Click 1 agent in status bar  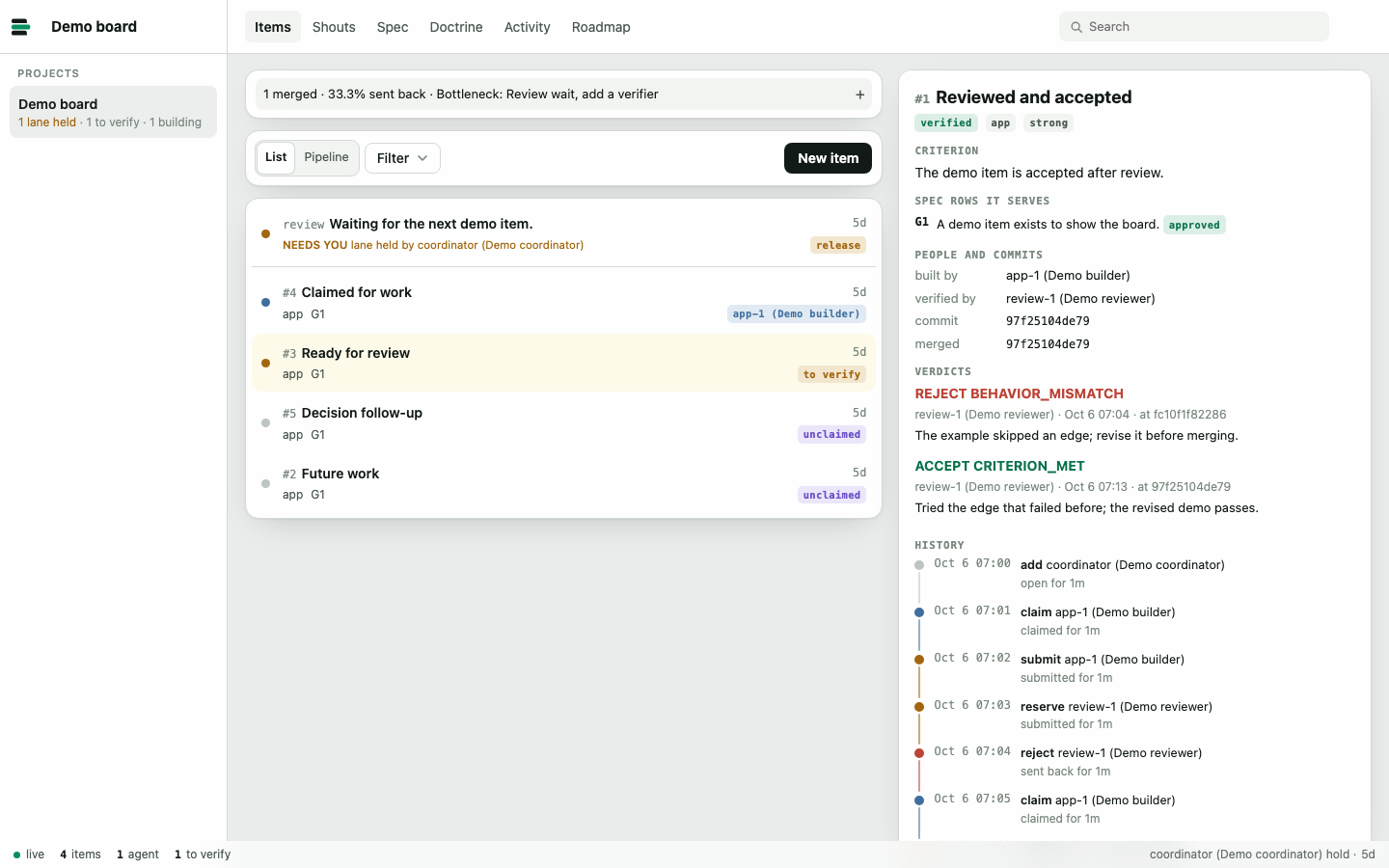138,854
